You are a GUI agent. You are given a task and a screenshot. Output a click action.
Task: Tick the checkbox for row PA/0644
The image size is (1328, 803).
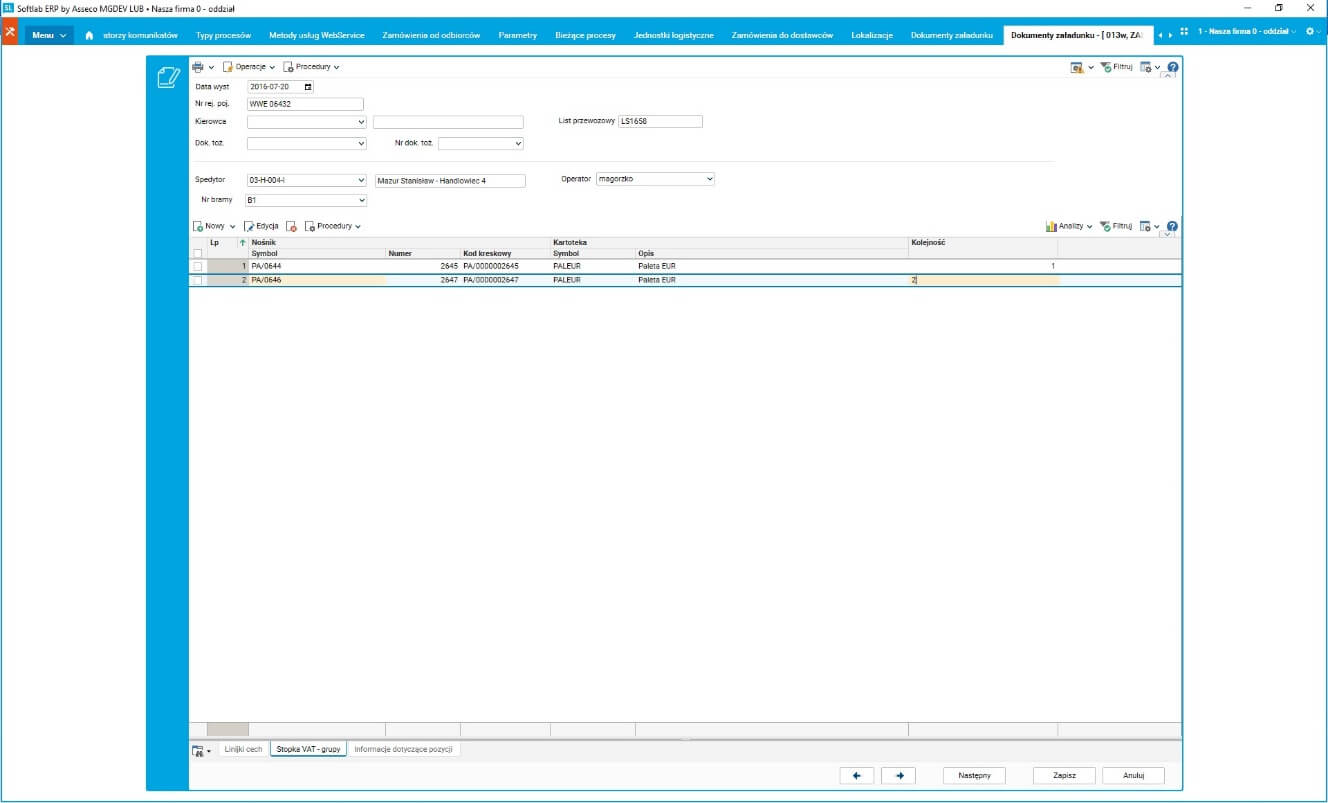[197, 267]
